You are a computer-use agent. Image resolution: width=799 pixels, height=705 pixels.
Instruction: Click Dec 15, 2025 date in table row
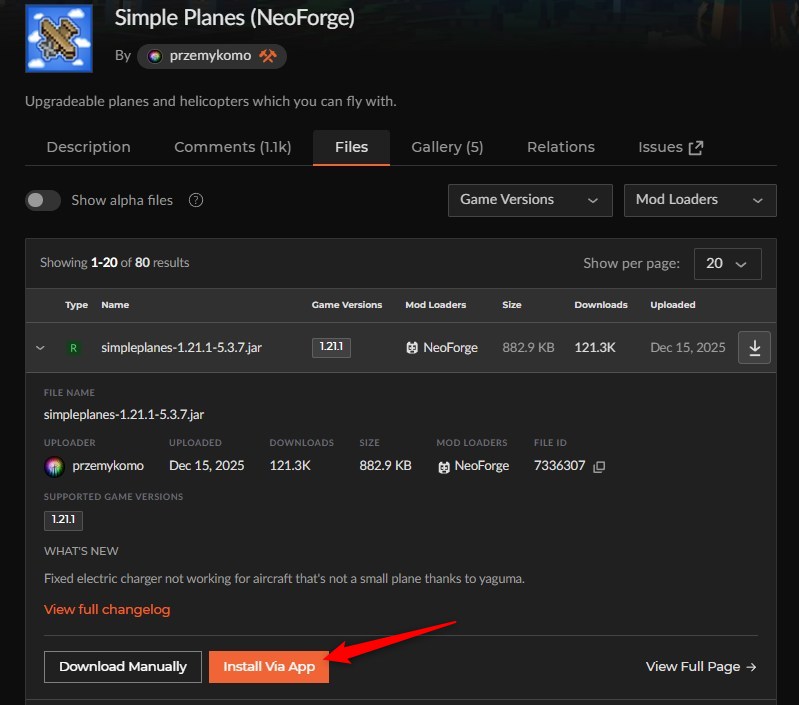pyautogui.click(x=687, y=348)
